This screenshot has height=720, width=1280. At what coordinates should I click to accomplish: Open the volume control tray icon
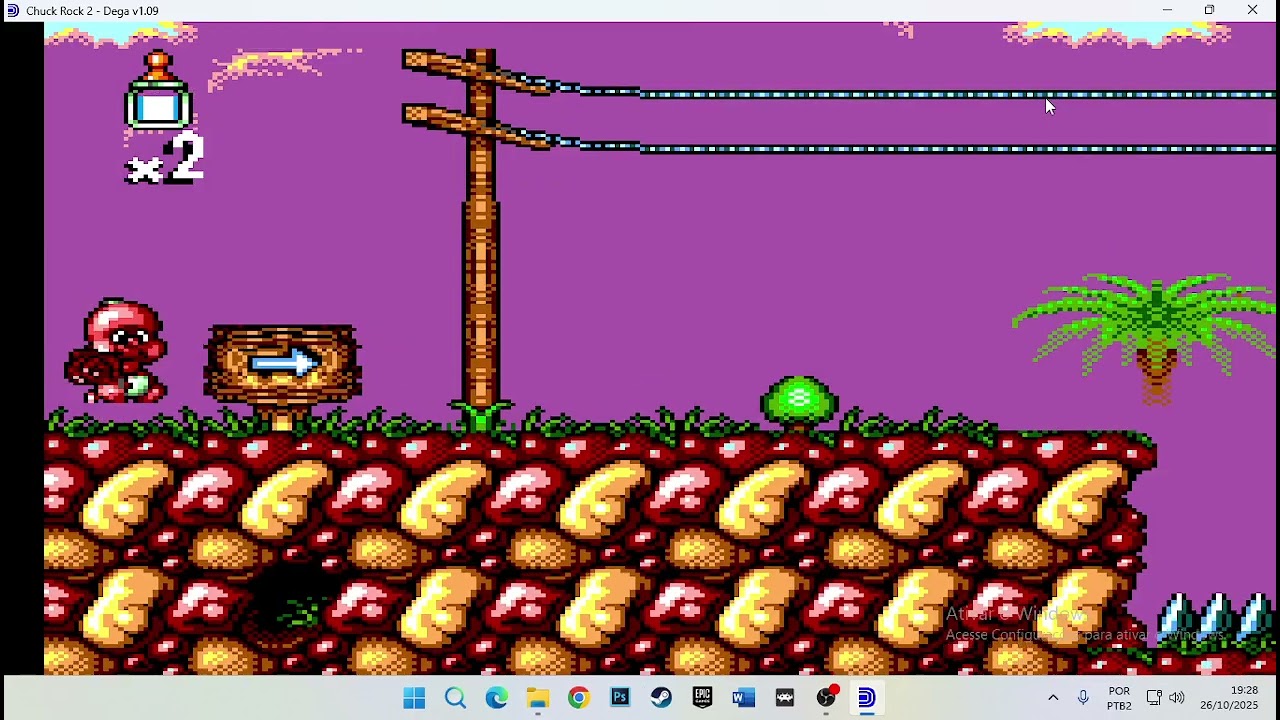pyautogui.click(x=1177, y=698)
